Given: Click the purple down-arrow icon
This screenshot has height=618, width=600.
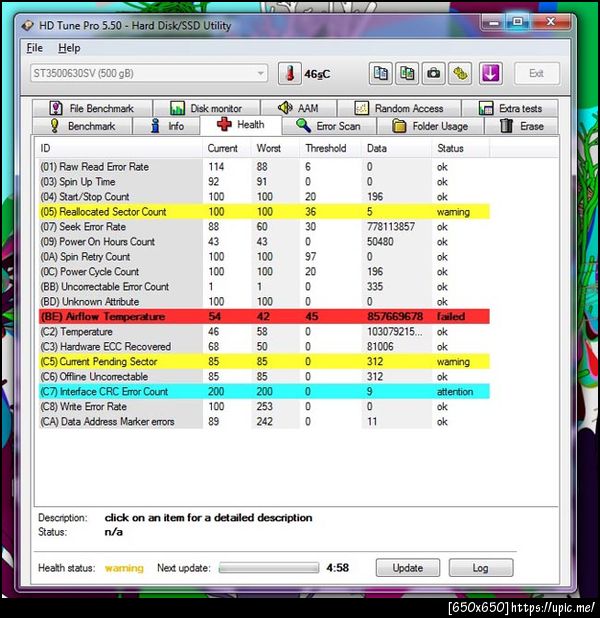Looking at the screenshot, I should click(490, 73).
